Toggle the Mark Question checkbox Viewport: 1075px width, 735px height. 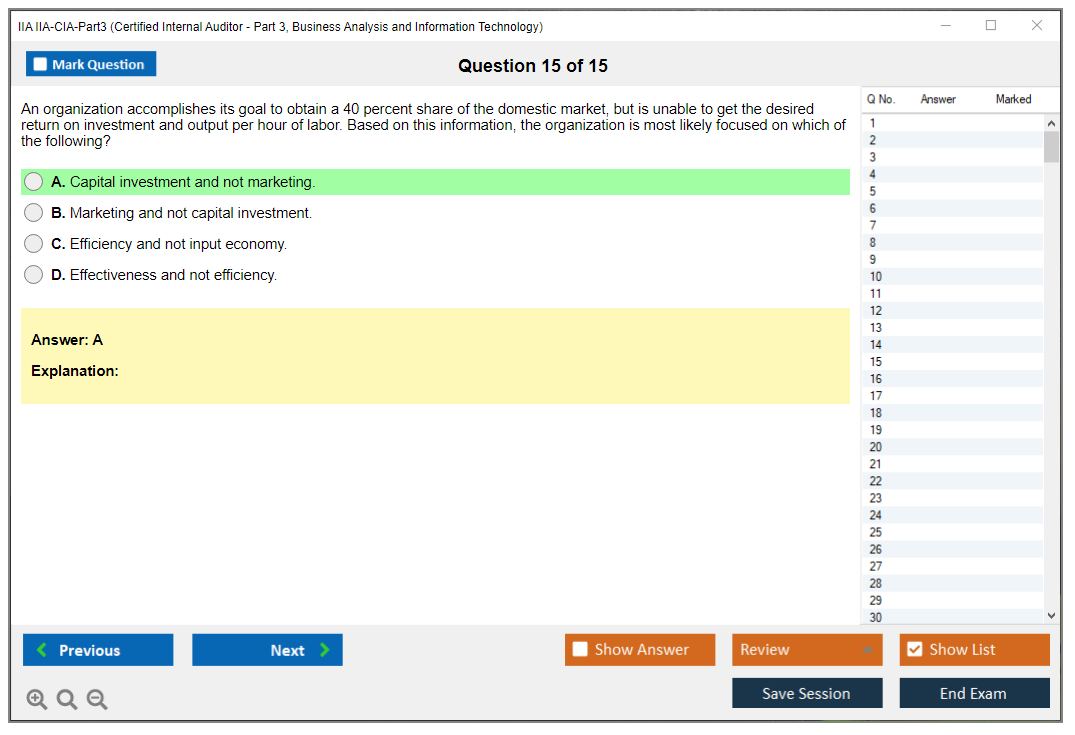(x=41, y=65)
